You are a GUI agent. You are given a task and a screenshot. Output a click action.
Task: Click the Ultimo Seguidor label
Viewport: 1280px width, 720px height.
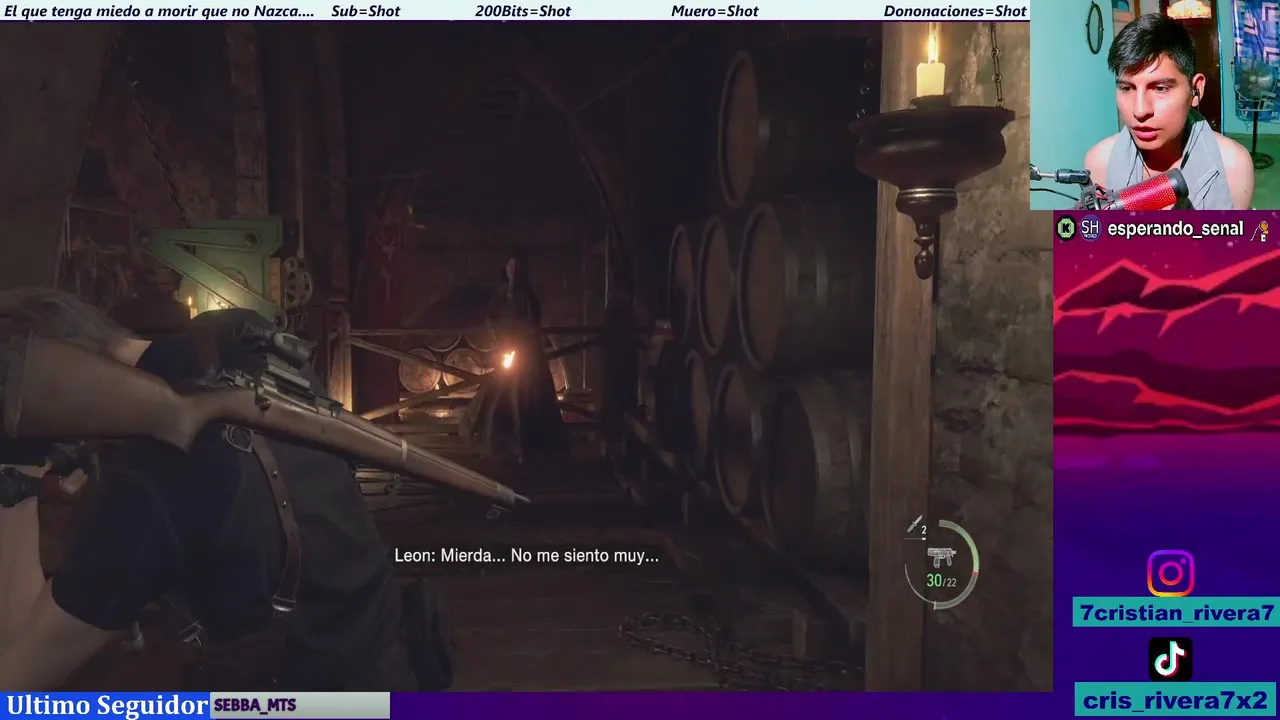tap(107, 706)
